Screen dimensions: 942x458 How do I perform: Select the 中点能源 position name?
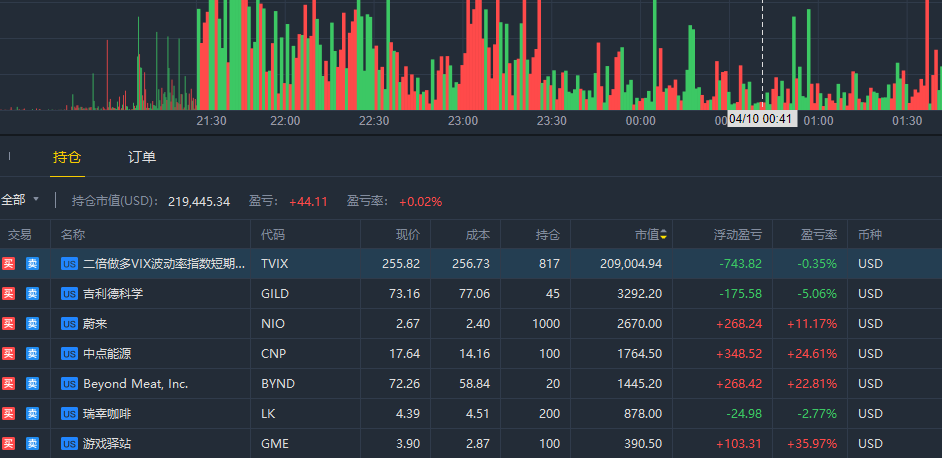(107, 354)
